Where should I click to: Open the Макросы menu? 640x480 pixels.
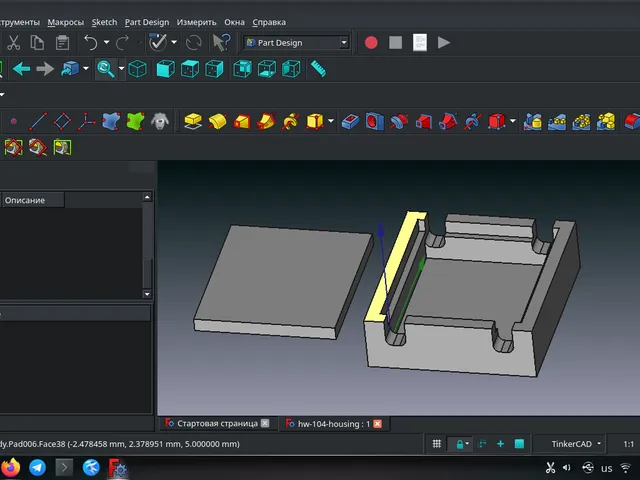coord(66,22)
